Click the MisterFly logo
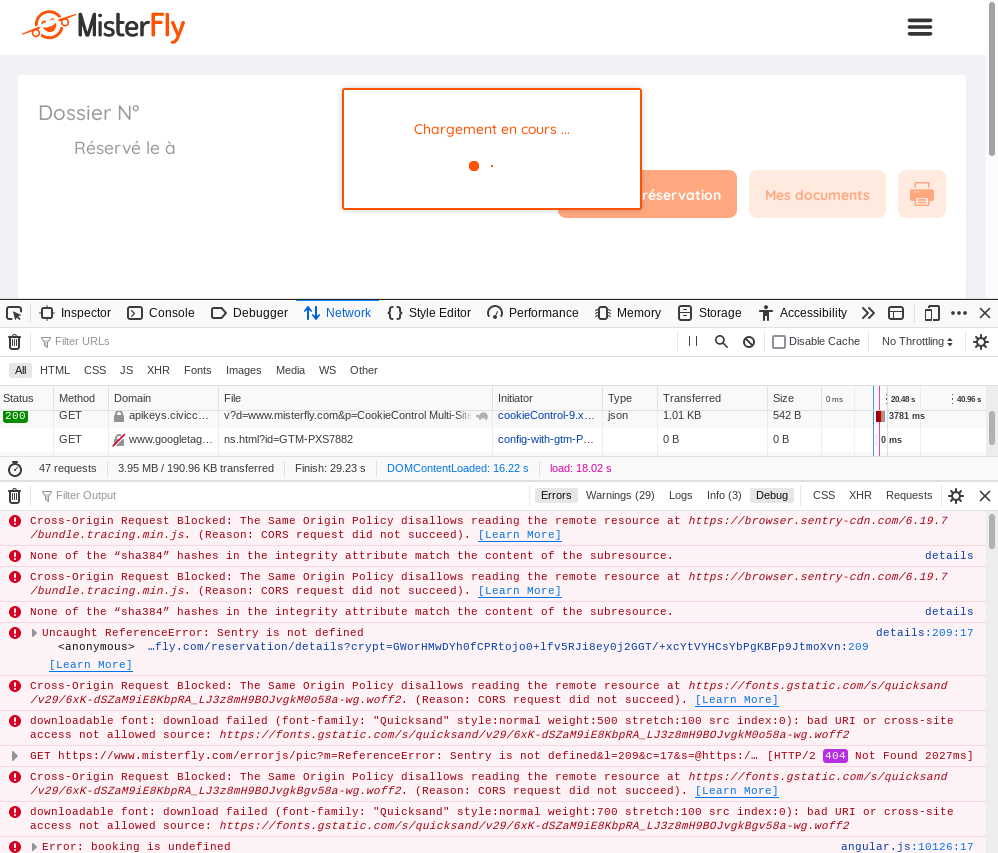This screenshot has height=853, width=998. coord(104,26)
